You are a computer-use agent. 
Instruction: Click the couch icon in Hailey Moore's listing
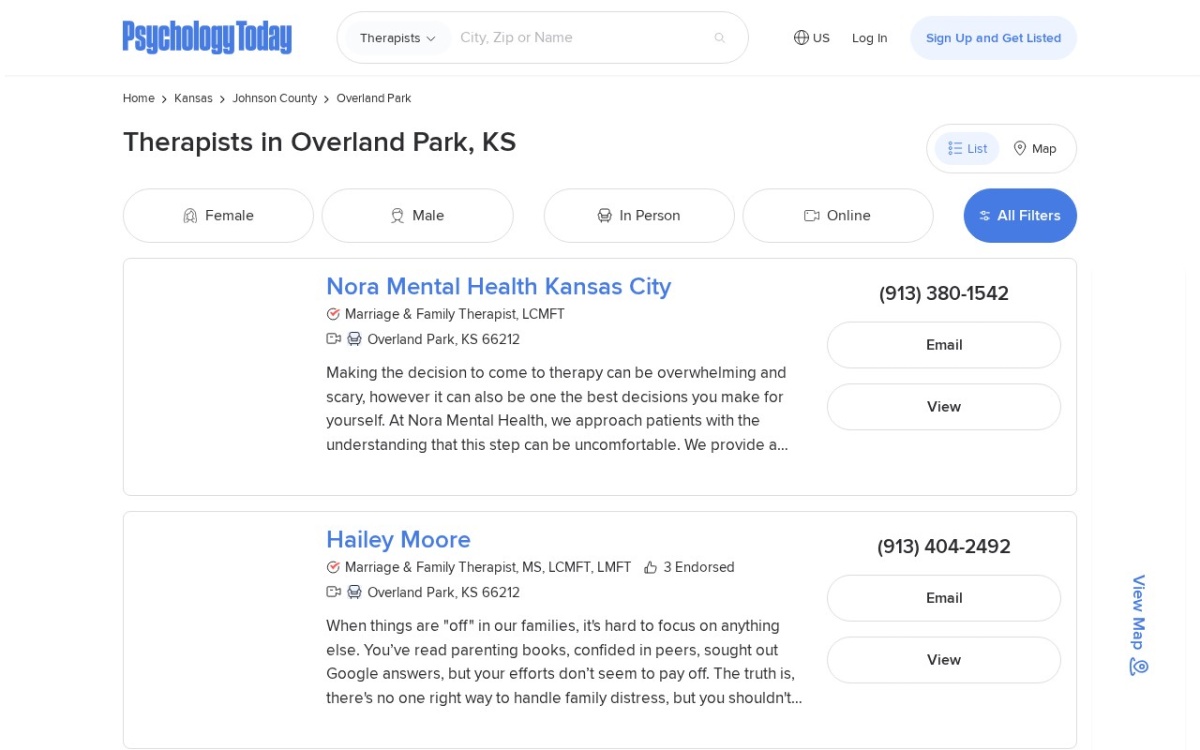pyautogui.click(x=354, y=592)
